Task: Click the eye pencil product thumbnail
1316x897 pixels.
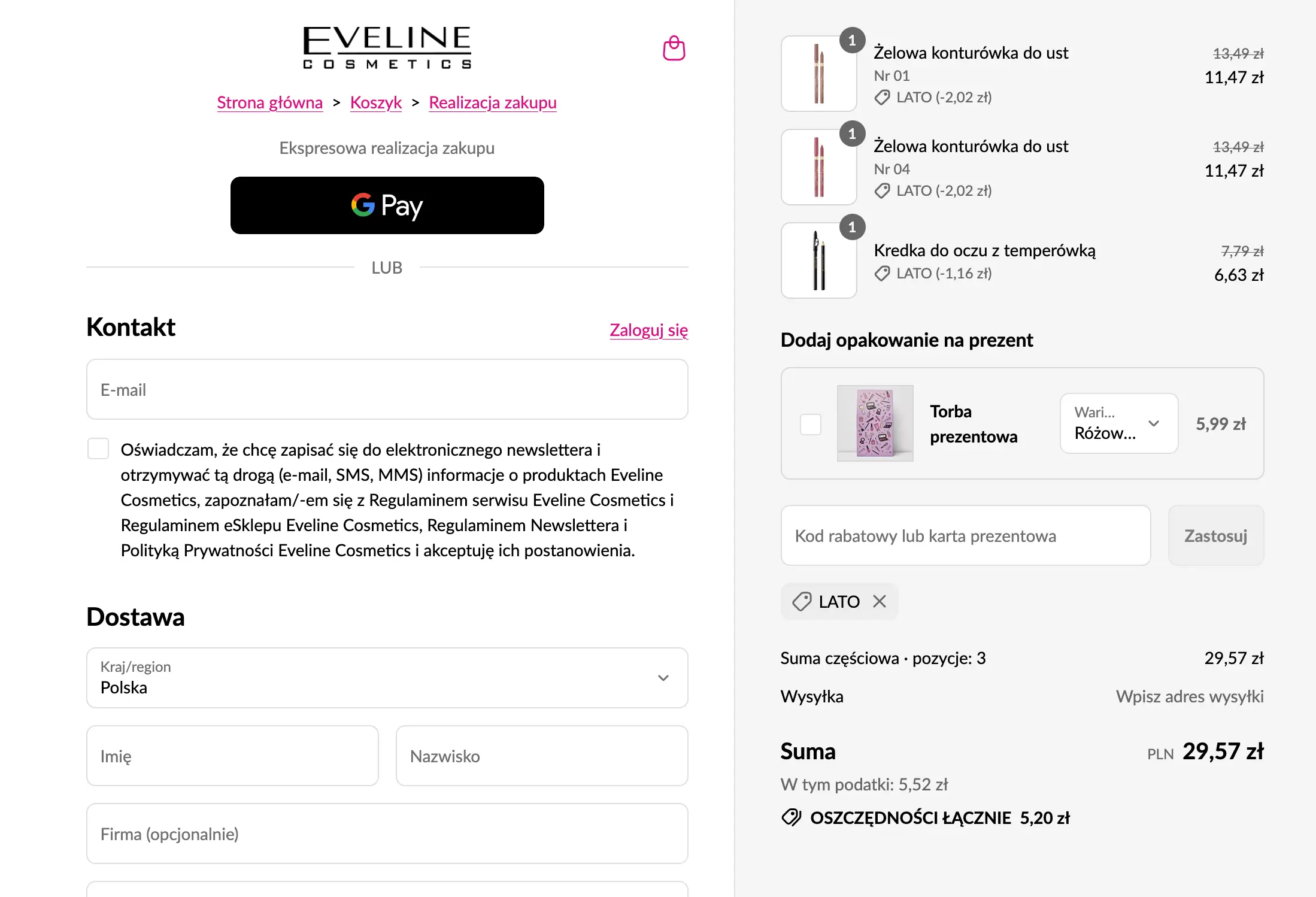Action: pyautogui.click(x=818, y=260)
